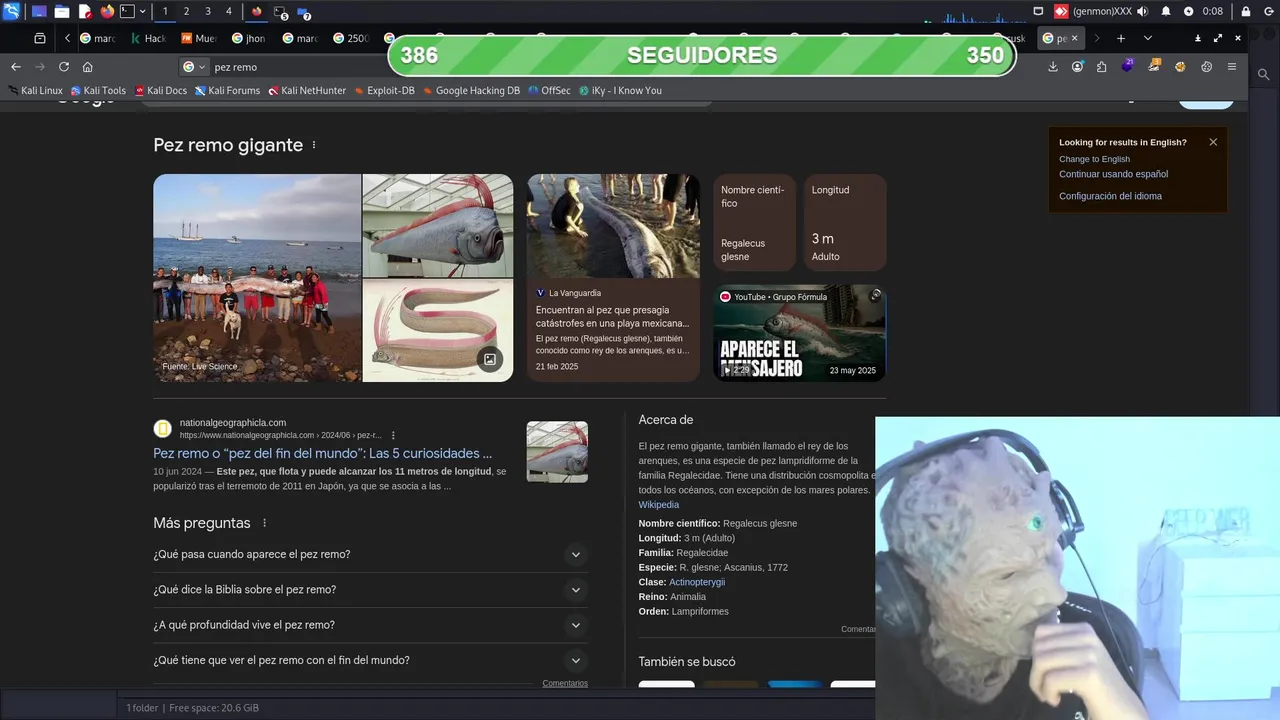
Task: Open options next to Pez remo gigante heading
Action: pos(314,145)
